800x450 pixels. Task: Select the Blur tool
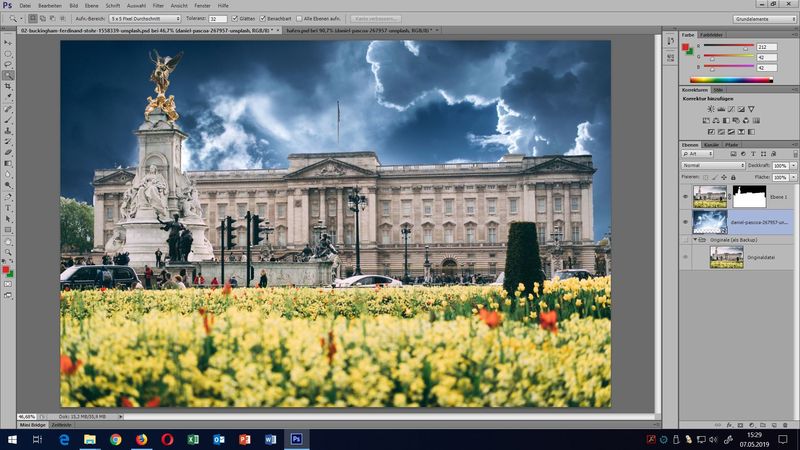tap(8, 175)
